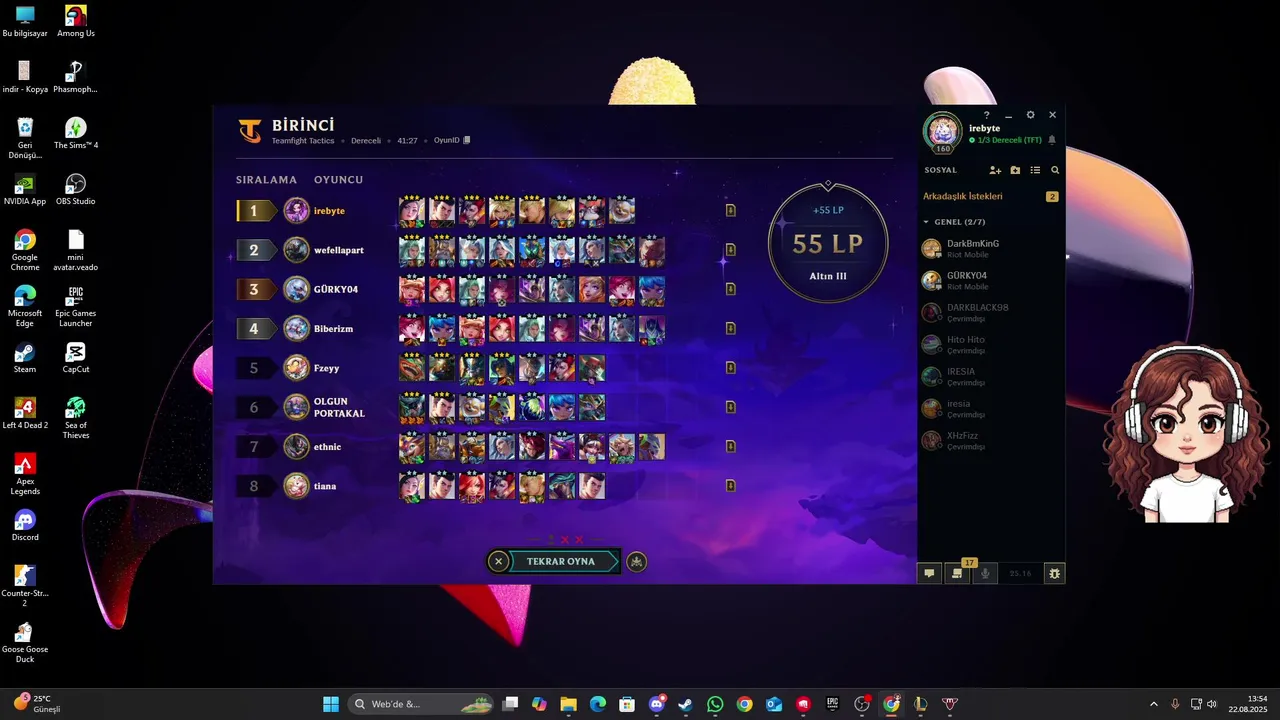
Task: Select friend DarkBmKinG in the list
Action: pyautogui.click(x=991, y=248)
